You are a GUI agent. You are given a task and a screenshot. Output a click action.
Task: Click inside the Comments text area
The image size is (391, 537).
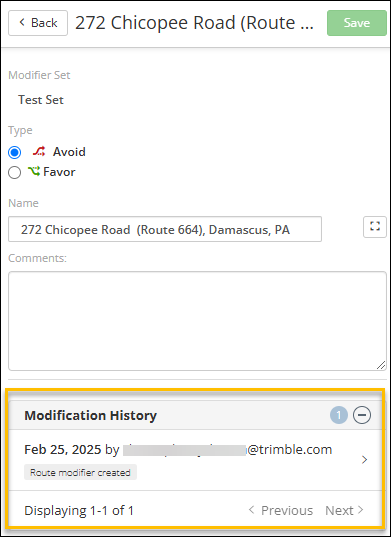click(x=197, y=321)
